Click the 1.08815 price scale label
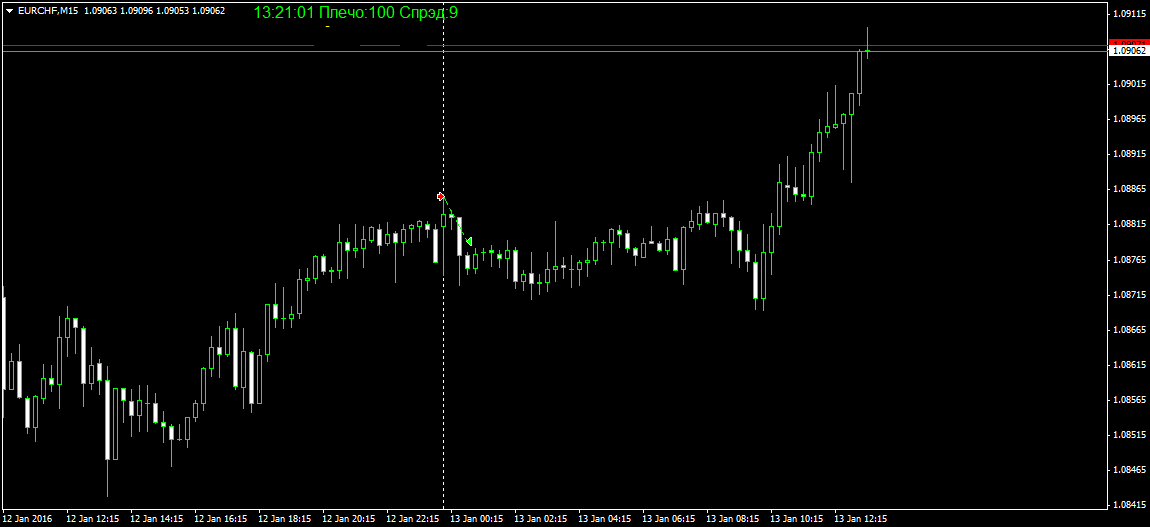The image size is (1150, 527). coord(1130,224)
